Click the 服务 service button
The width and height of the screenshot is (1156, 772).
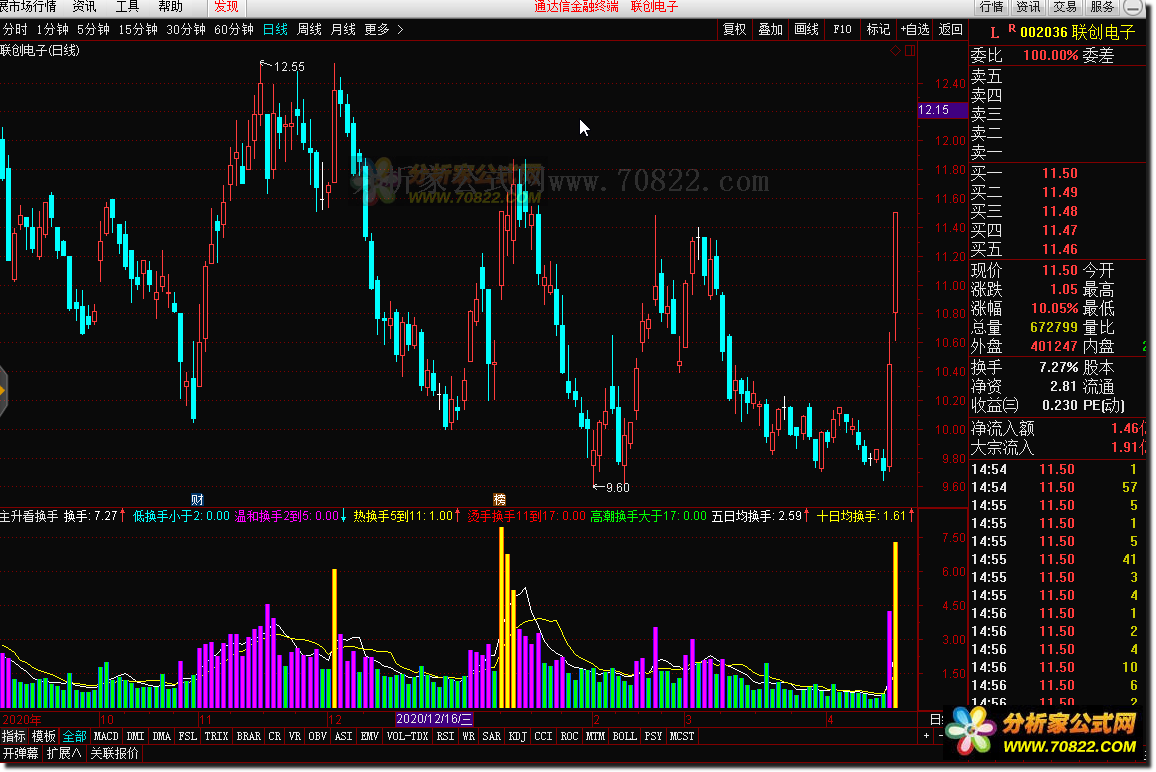pos(1101,7)
